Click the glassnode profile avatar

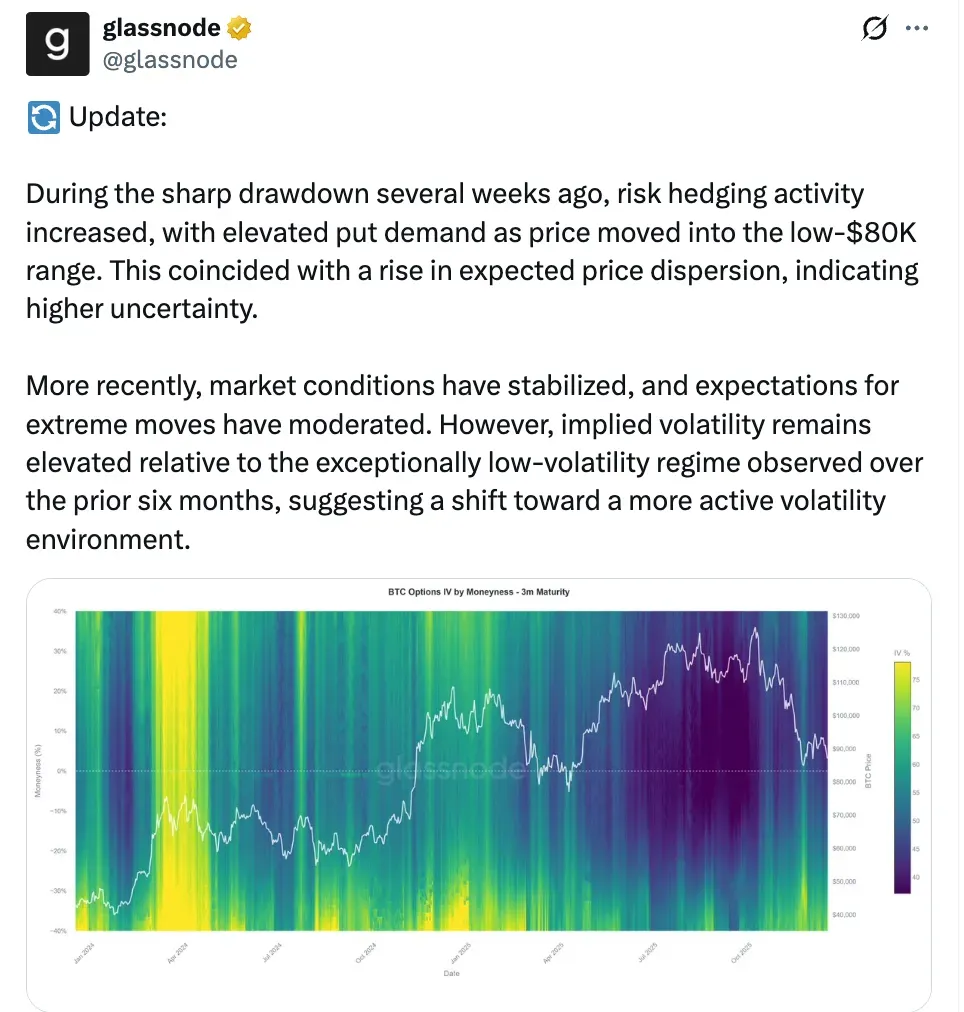pyautogui.click(x=58, y=43)
